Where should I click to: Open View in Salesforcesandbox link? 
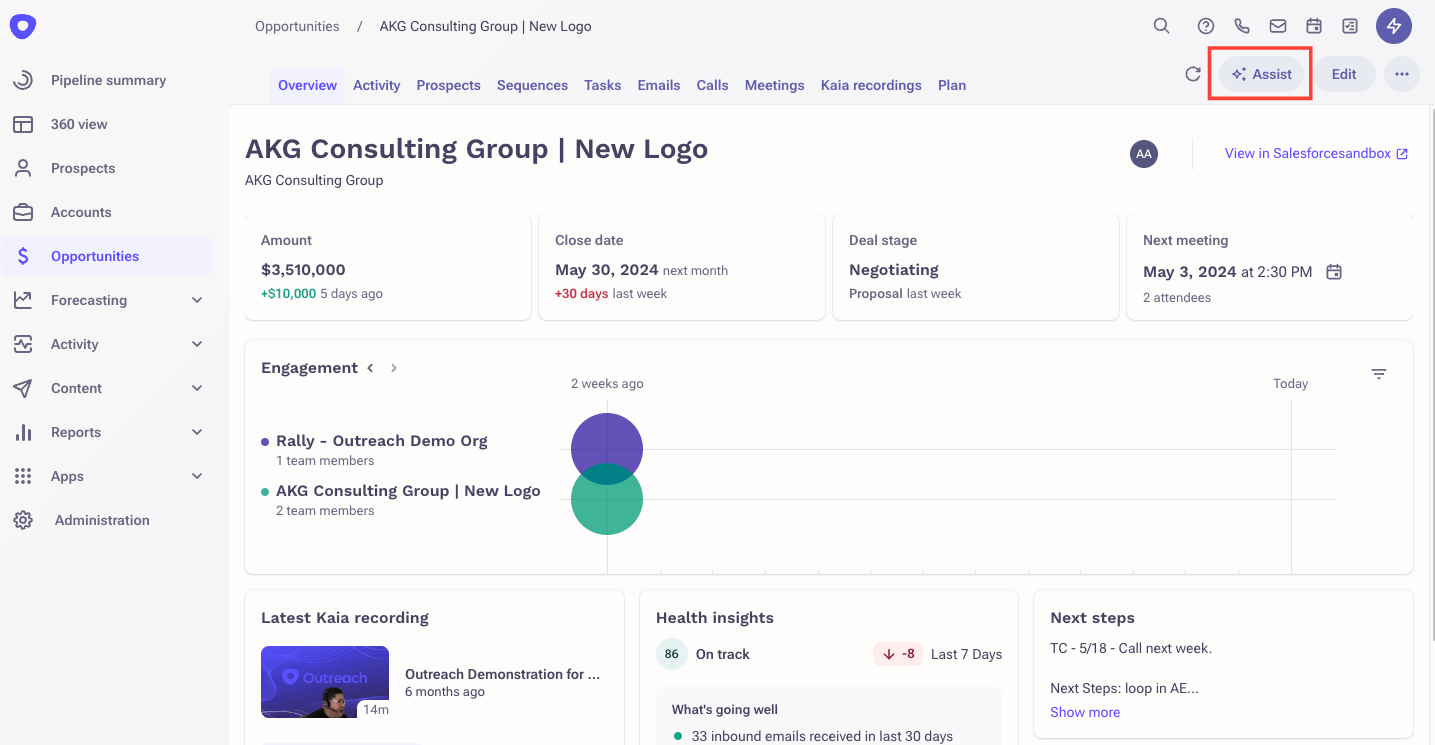pyautogui.click(x=1317, y=153)
